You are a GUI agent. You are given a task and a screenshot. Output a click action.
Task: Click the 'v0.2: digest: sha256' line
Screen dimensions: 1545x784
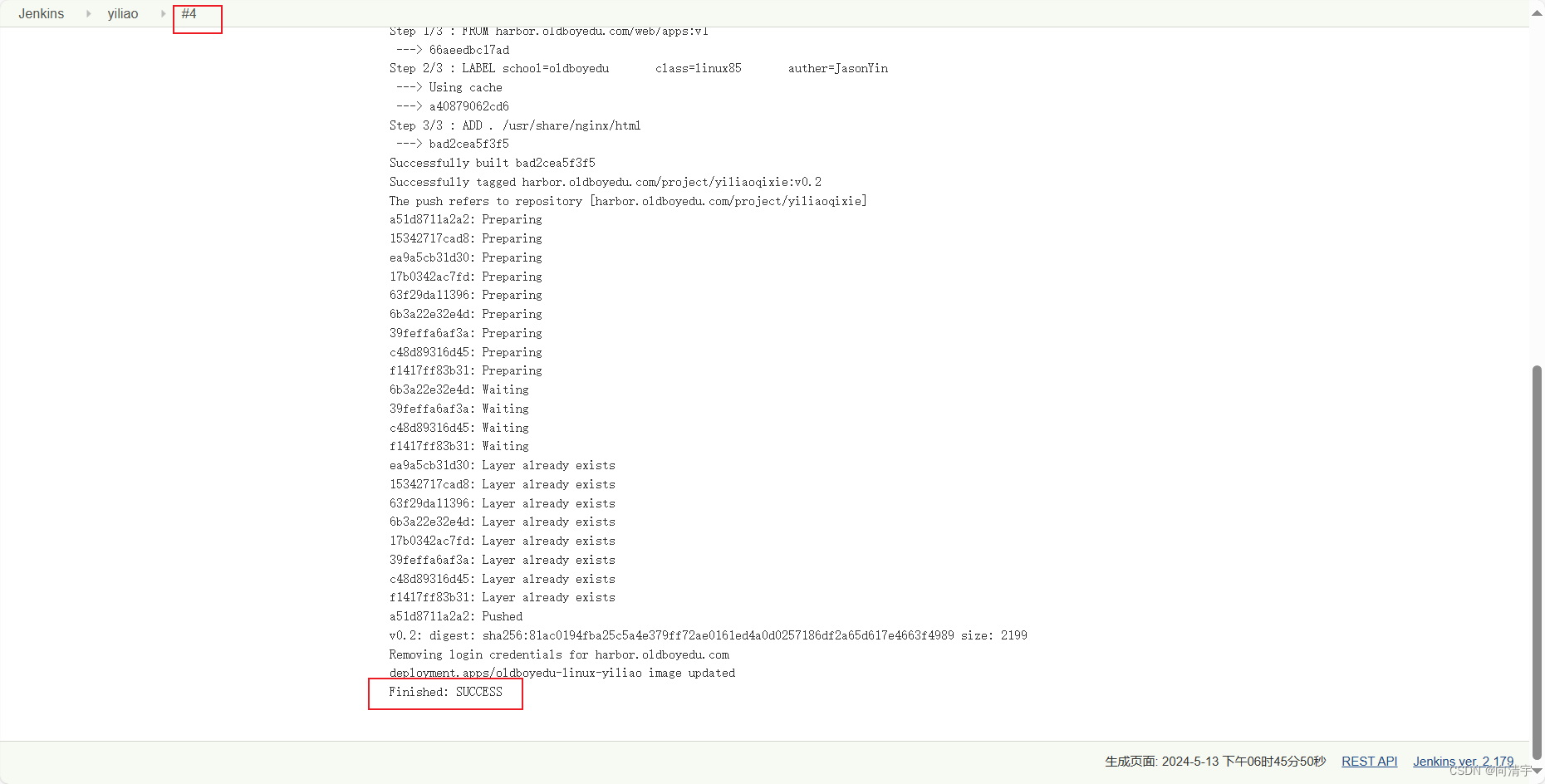coord(709,635)
